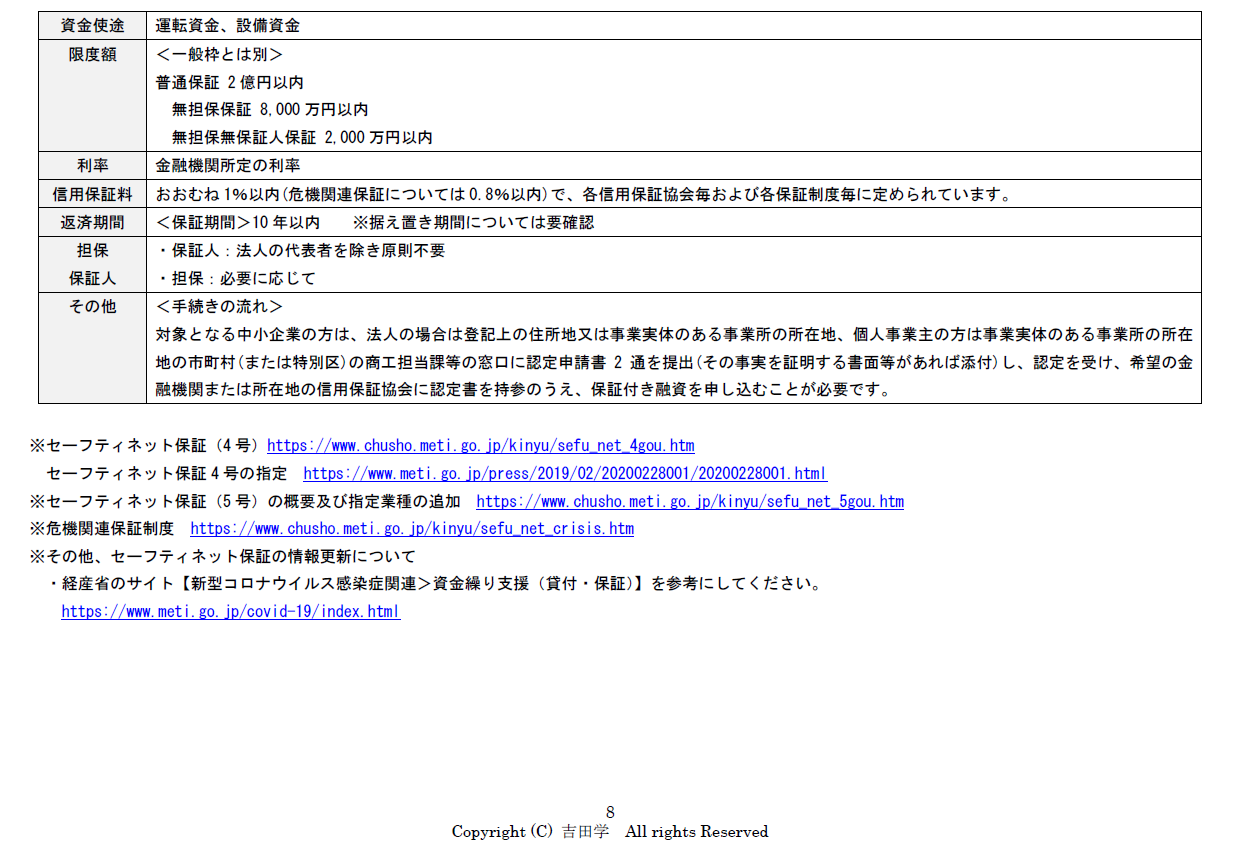Screen dimensions: 1243x866
Task: Open the sefu_net_5gou.htm link
Action: [689, 502]
